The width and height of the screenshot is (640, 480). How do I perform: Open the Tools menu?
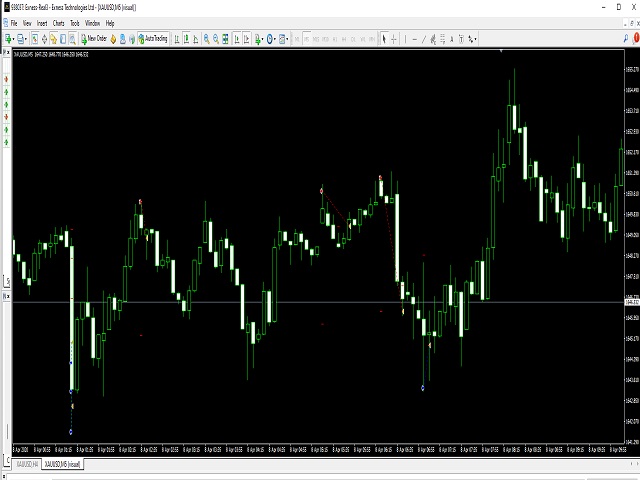(x=75, y=23)
